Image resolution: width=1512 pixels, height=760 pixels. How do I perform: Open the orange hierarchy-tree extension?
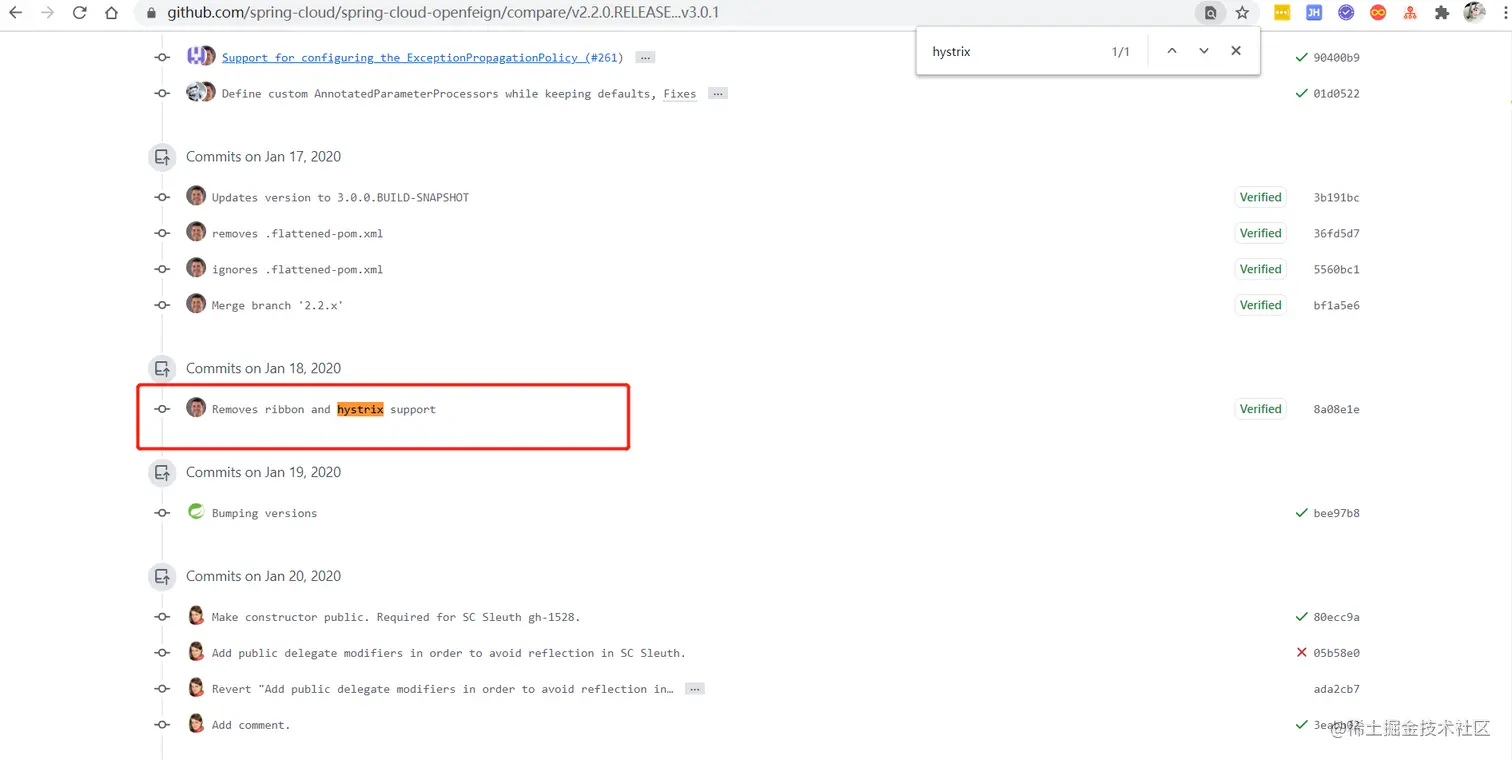(1410, 13)
